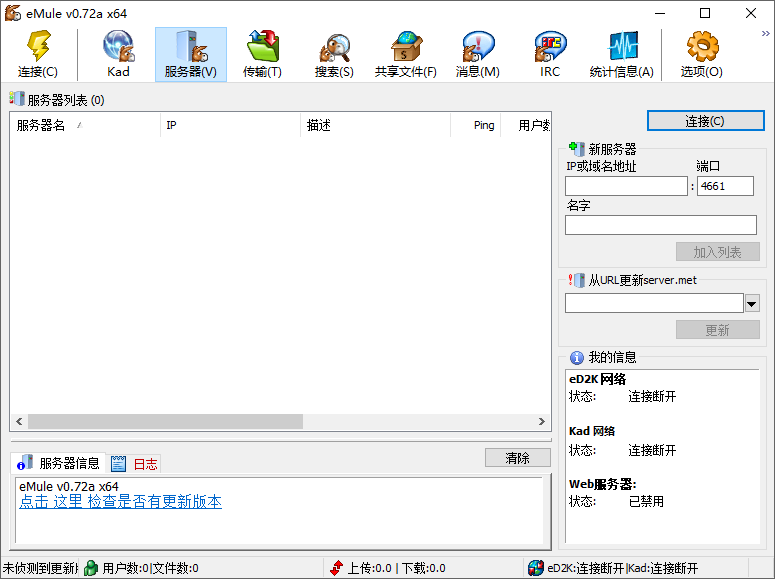Screen dimensions: 775x579
Task: Sort by 描述 column header
Action: click(376, 125)
